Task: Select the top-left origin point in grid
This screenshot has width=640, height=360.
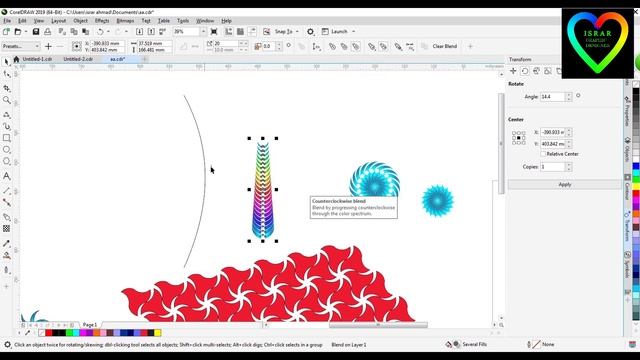Action: [x=514, y=133]
